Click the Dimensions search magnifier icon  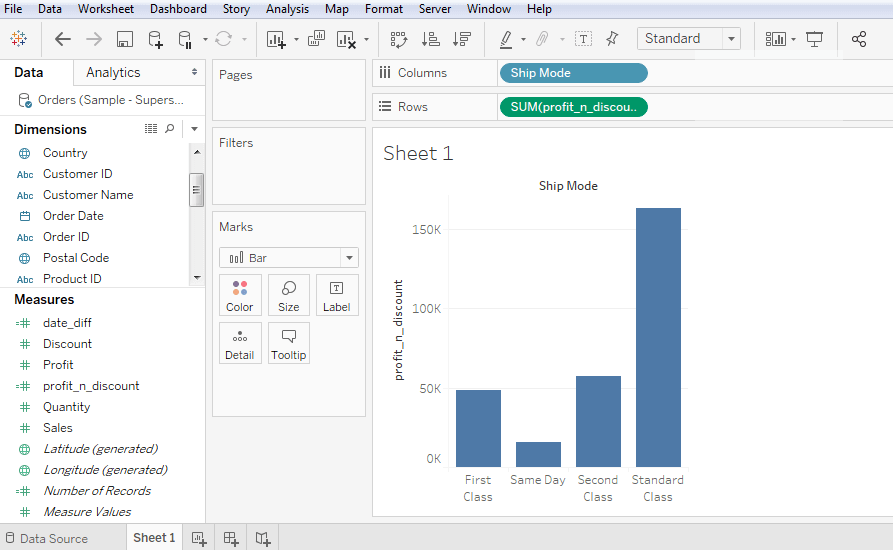pos(170,129)
